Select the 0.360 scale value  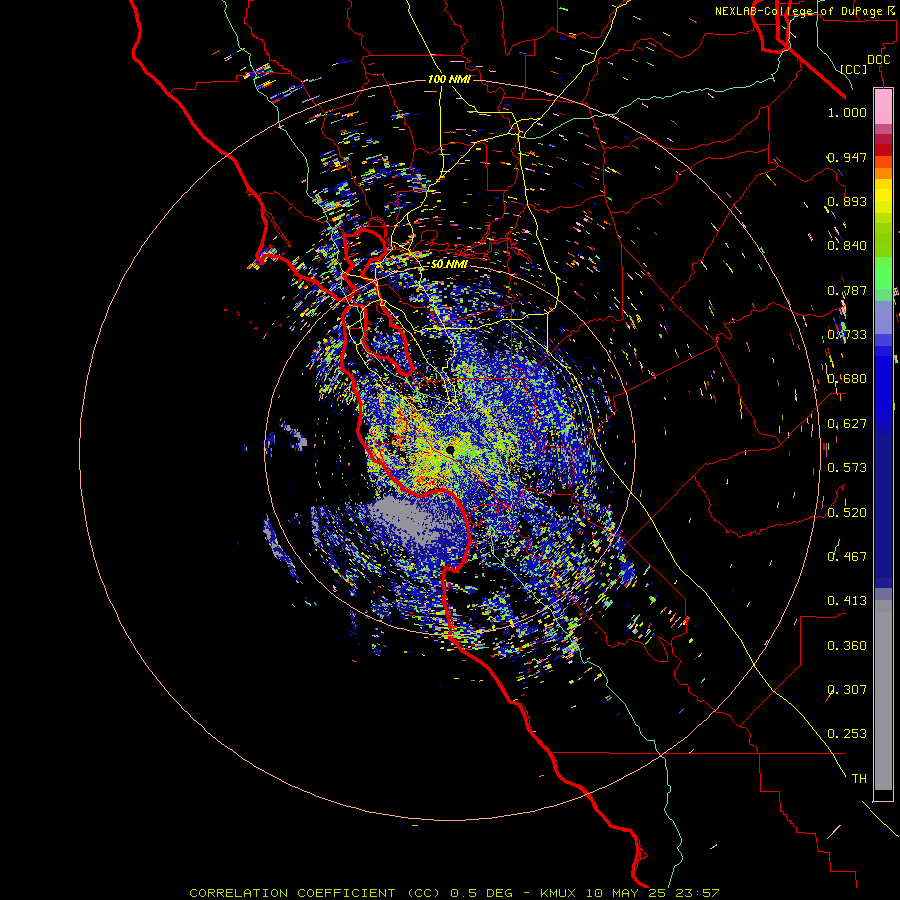(x=847, y=646)
